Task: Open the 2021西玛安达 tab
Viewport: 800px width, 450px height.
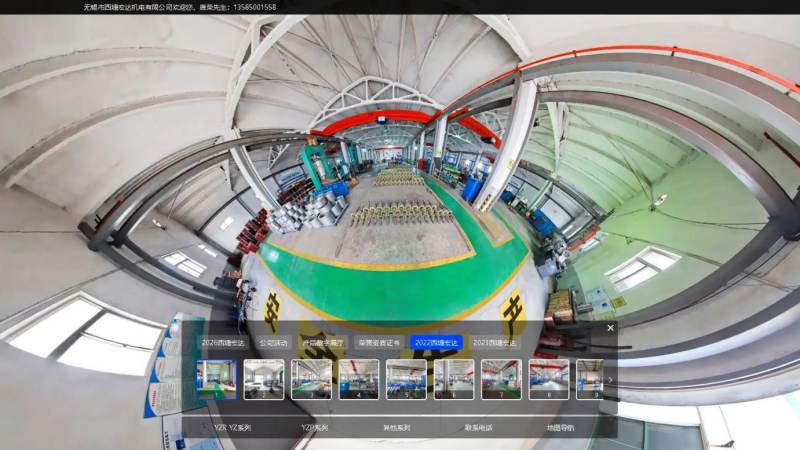Action: tap(494, 343)
